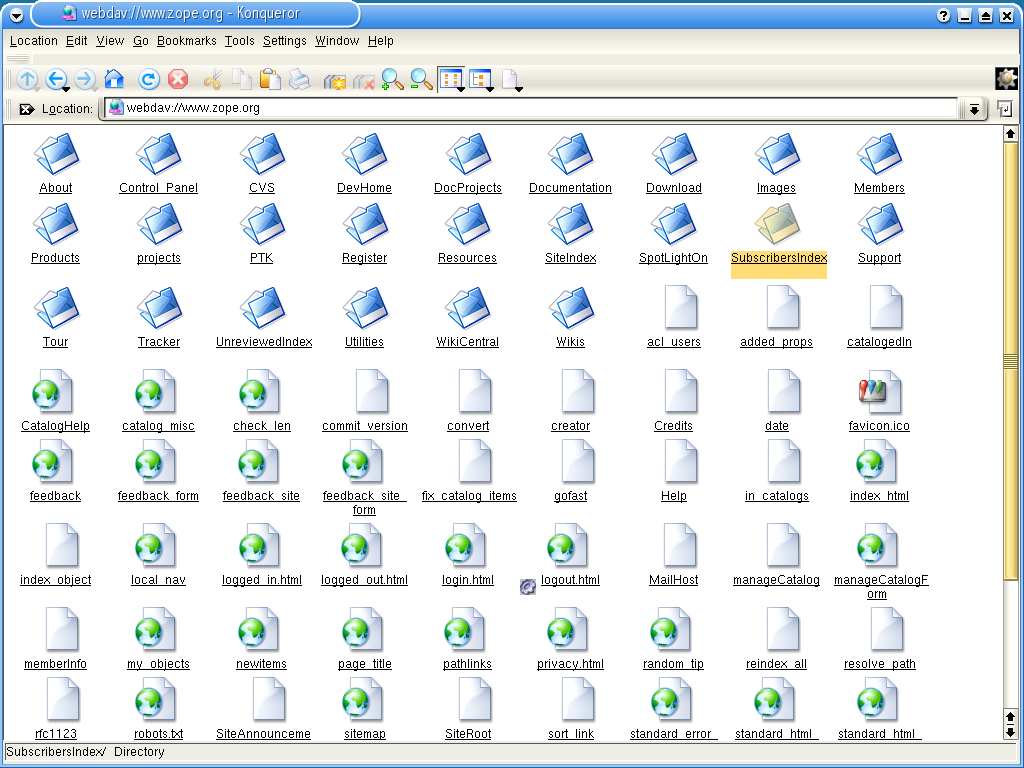This screenshot has width=1024, height=768.
Task: Follow the Members folder link
Action: pos(879,188)
